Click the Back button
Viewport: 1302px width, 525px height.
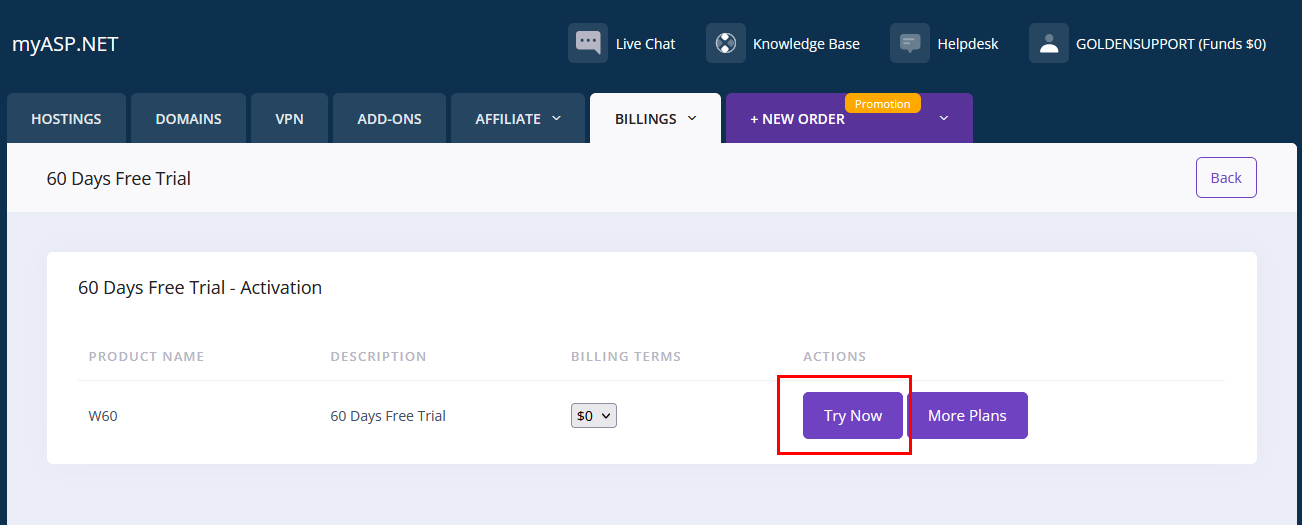point(1226,178)
